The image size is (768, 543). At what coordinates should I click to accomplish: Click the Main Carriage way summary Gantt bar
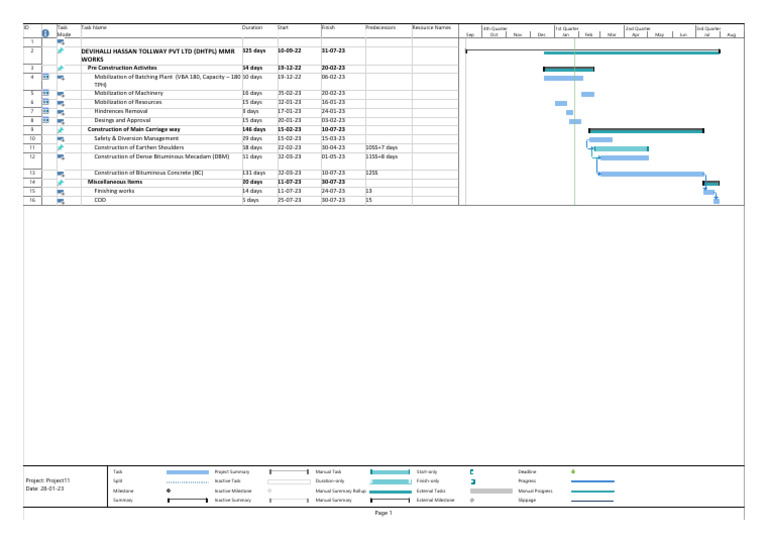click(x=646, y=131)
